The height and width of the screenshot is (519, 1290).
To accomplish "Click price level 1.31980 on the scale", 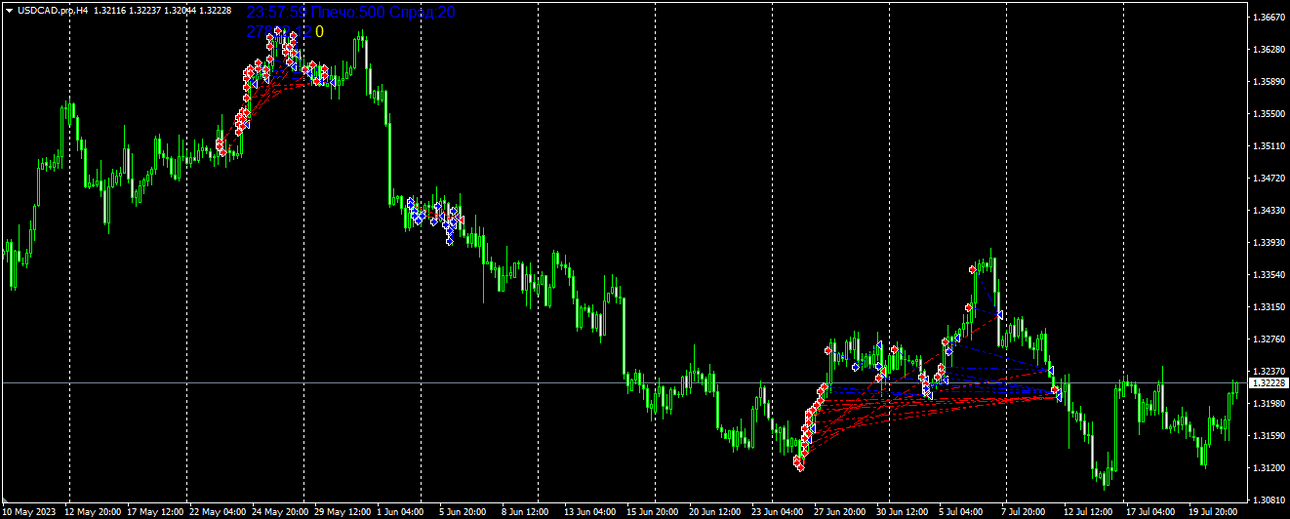I will coord(1268,403).
